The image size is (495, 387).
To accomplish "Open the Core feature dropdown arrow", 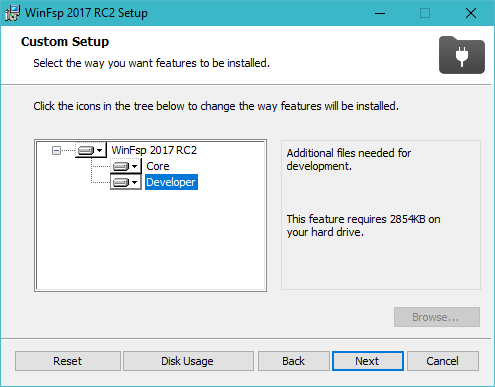I will coord(135,166).
